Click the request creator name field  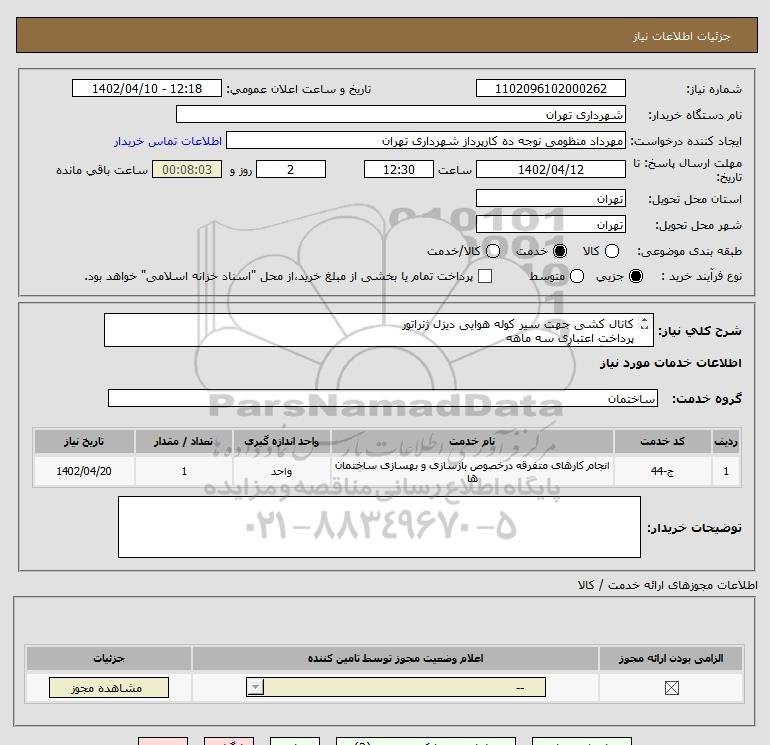(426, 141)
